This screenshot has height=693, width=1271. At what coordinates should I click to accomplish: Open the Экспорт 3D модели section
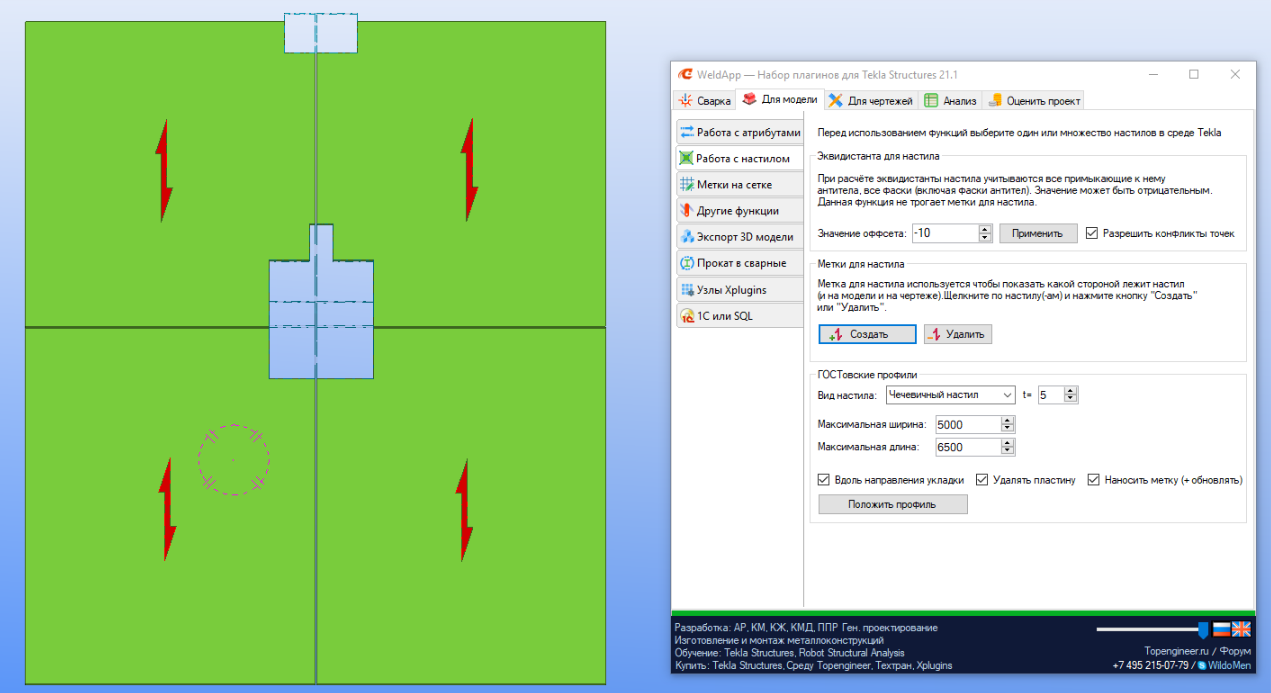pyautogui.click(x=740, y=237)
